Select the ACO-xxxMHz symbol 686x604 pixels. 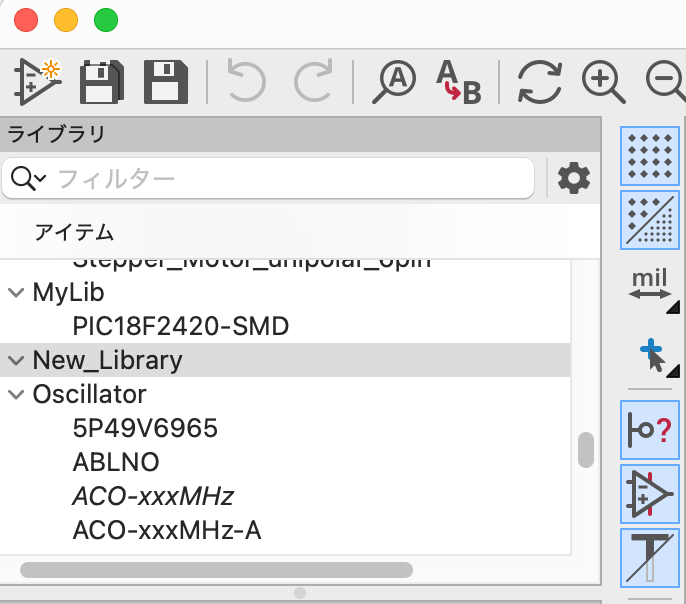[285, 496]
